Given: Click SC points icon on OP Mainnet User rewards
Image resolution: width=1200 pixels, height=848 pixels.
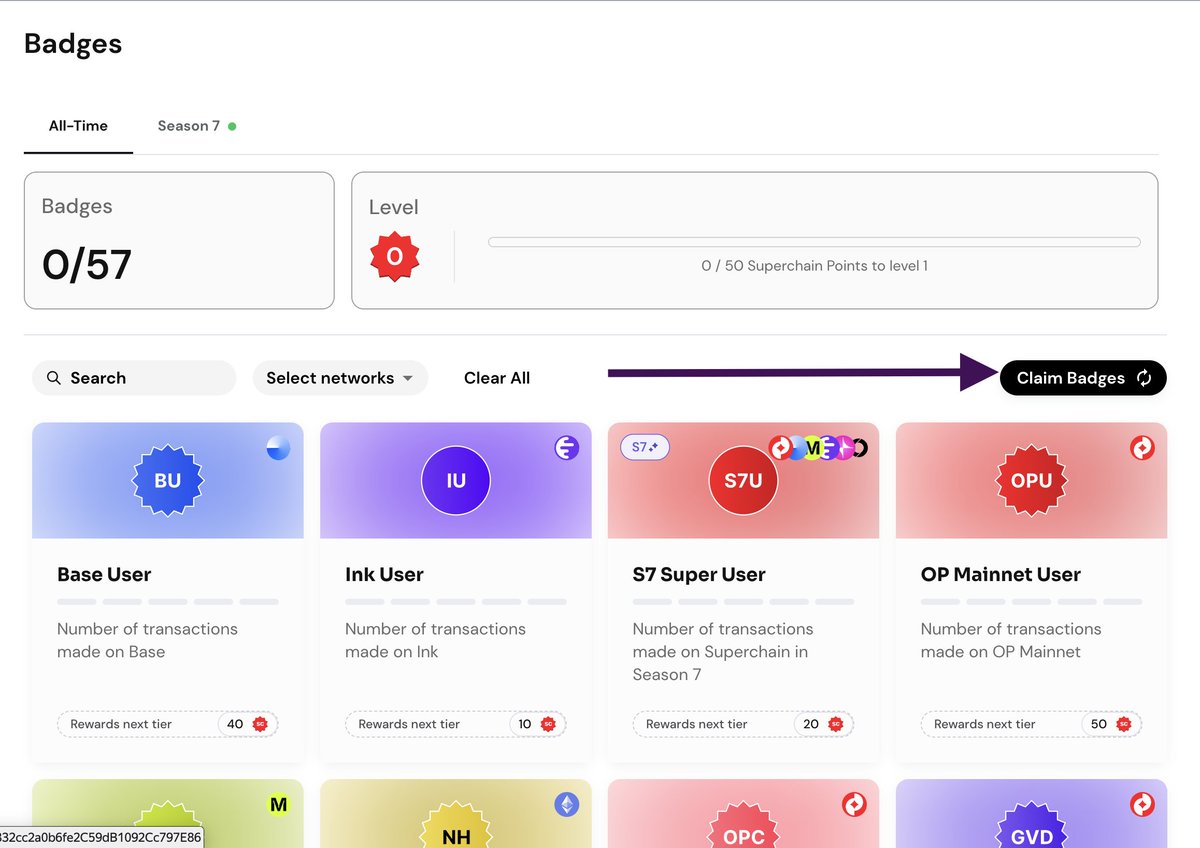Looking at the screenshot, I should point(1124,724).
